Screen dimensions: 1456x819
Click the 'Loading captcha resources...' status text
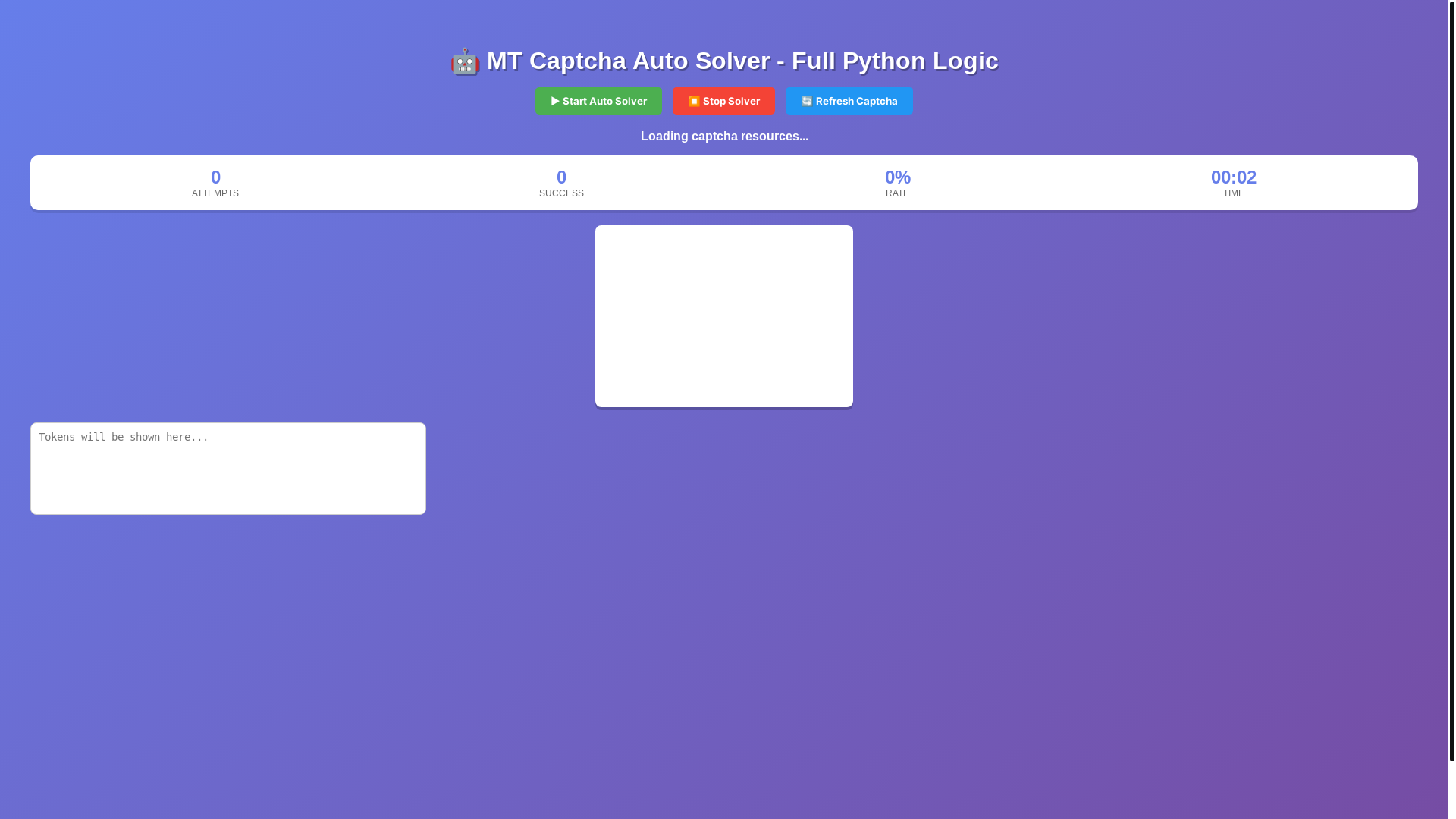(x=724, y=136)
